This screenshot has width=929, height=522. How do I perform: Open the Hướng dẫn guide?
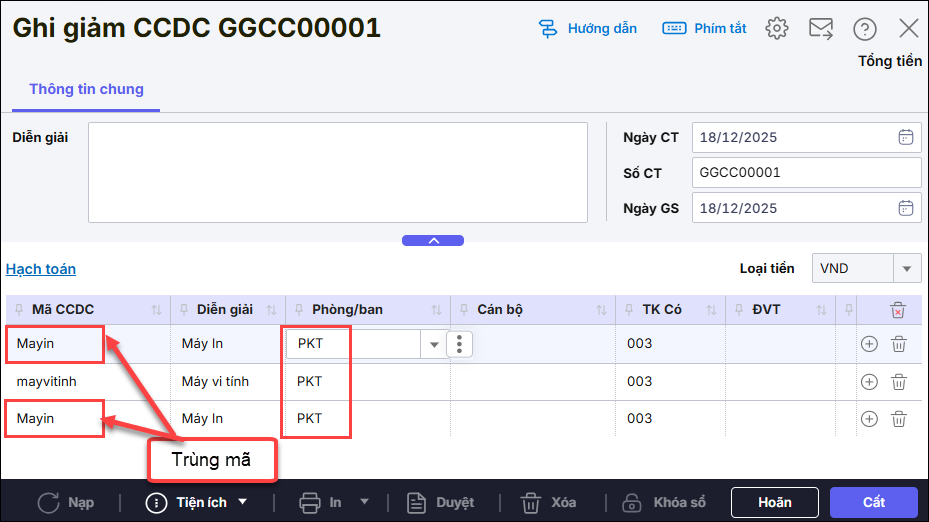pos(587,28)
